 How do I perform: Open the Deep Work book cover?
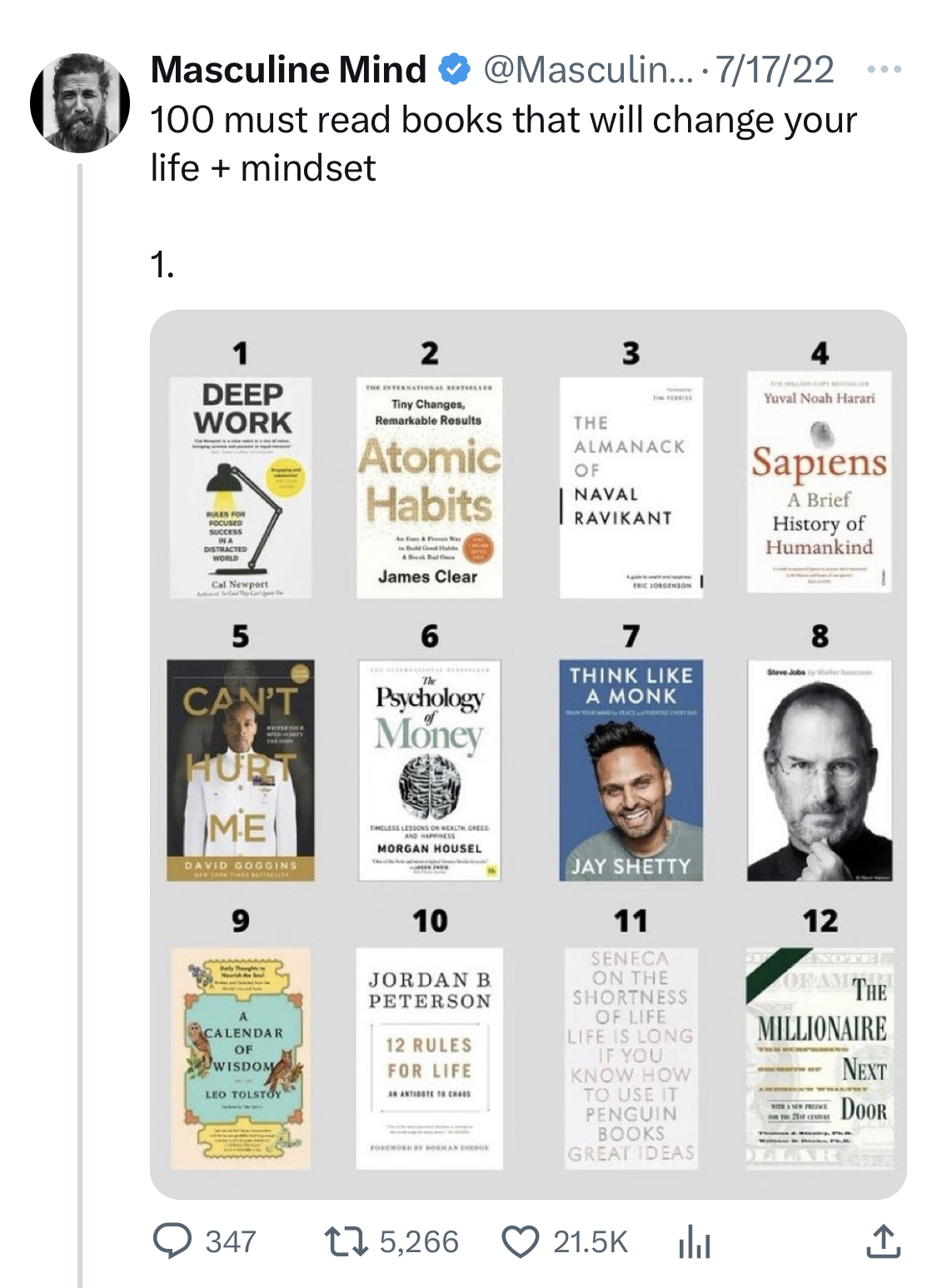pyautogui.click(x=241, y=487)
